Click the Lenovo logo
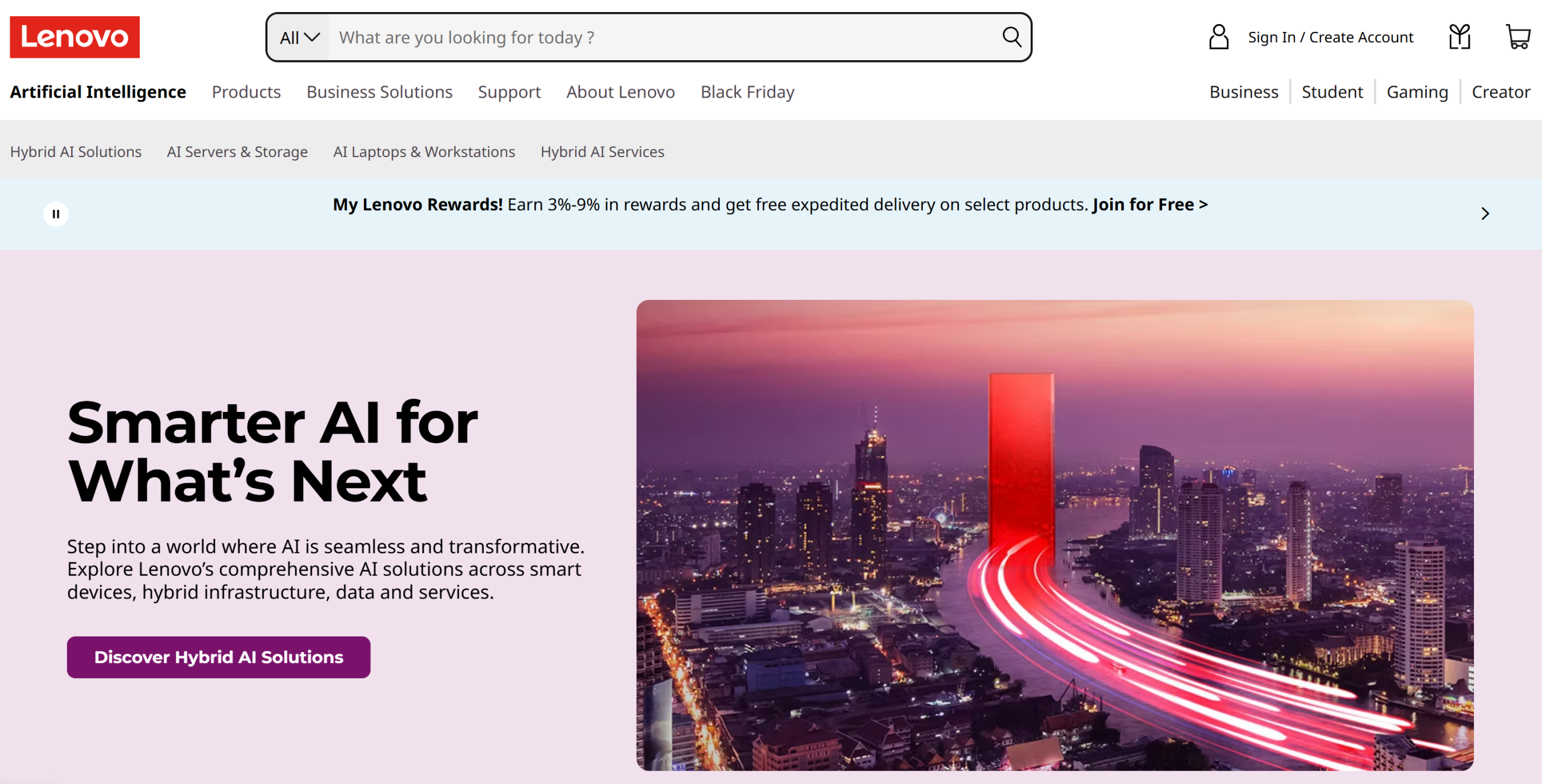Image resolution: width=1542 pixels, height=784 pixels. coord(75,37)
